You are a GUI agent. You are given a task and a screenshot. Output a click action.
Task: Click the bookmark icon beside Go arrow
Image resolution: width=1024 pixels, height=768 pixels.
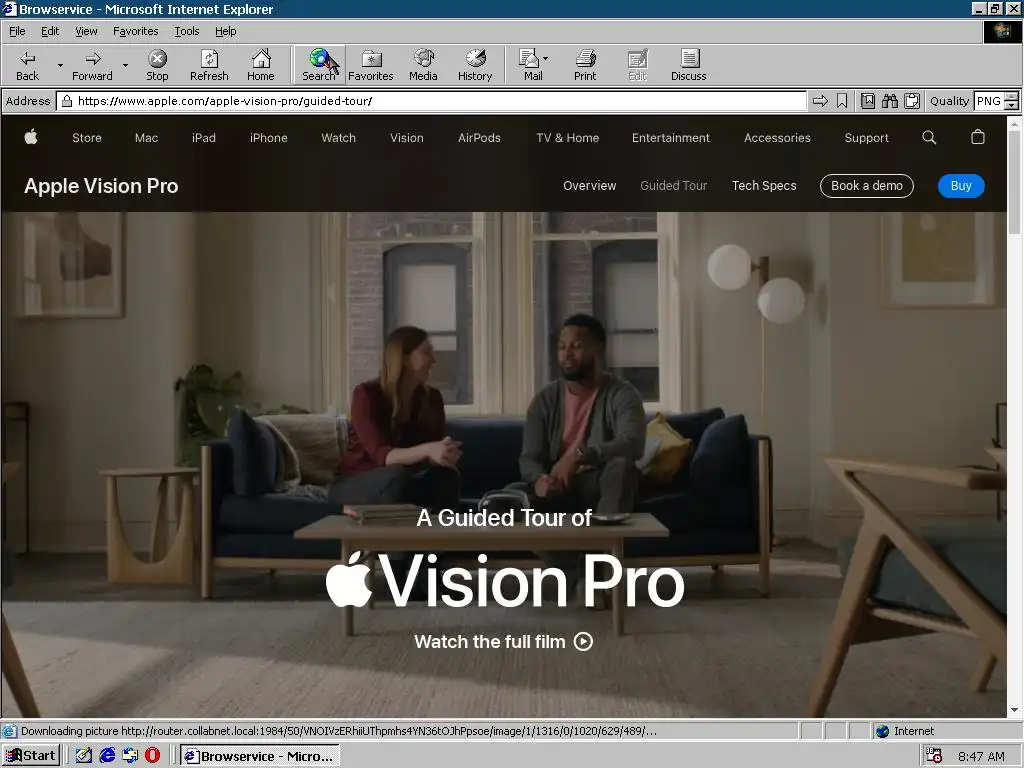pos(842,101)
